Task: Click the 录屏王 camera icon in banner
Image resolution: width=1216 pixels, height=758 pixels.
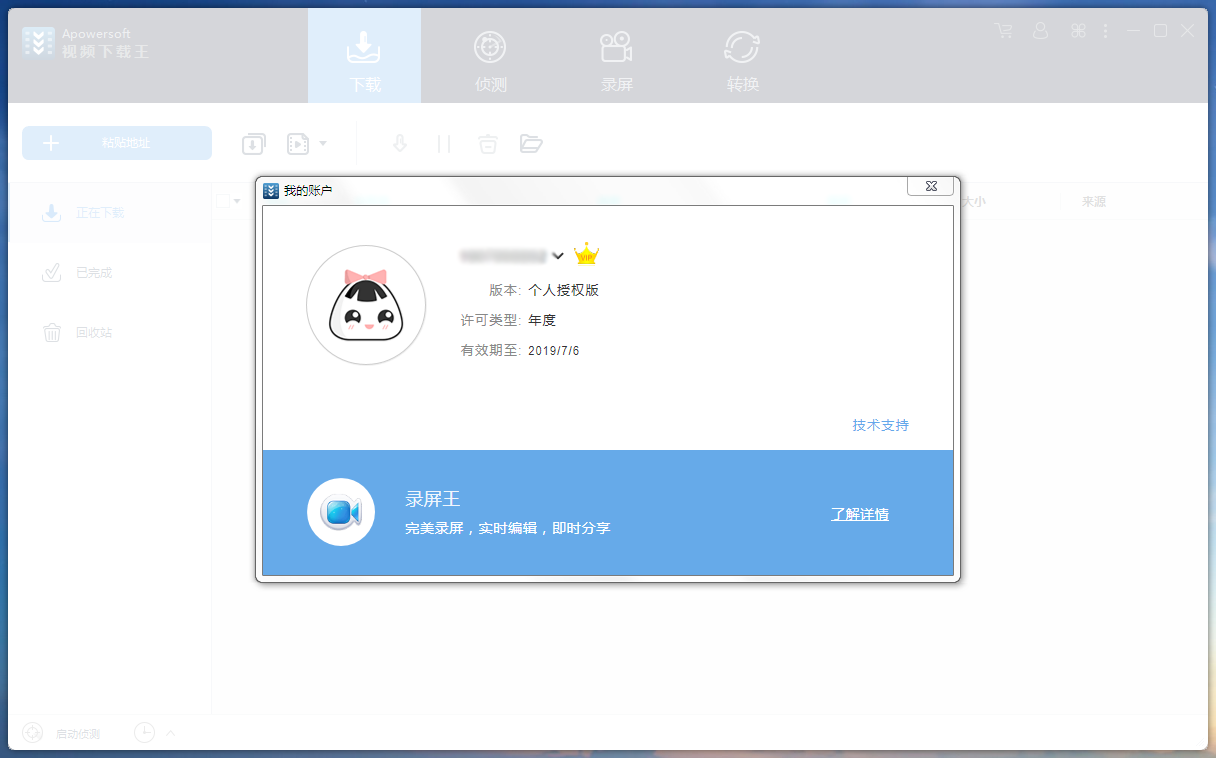Action: click(341, 511)
